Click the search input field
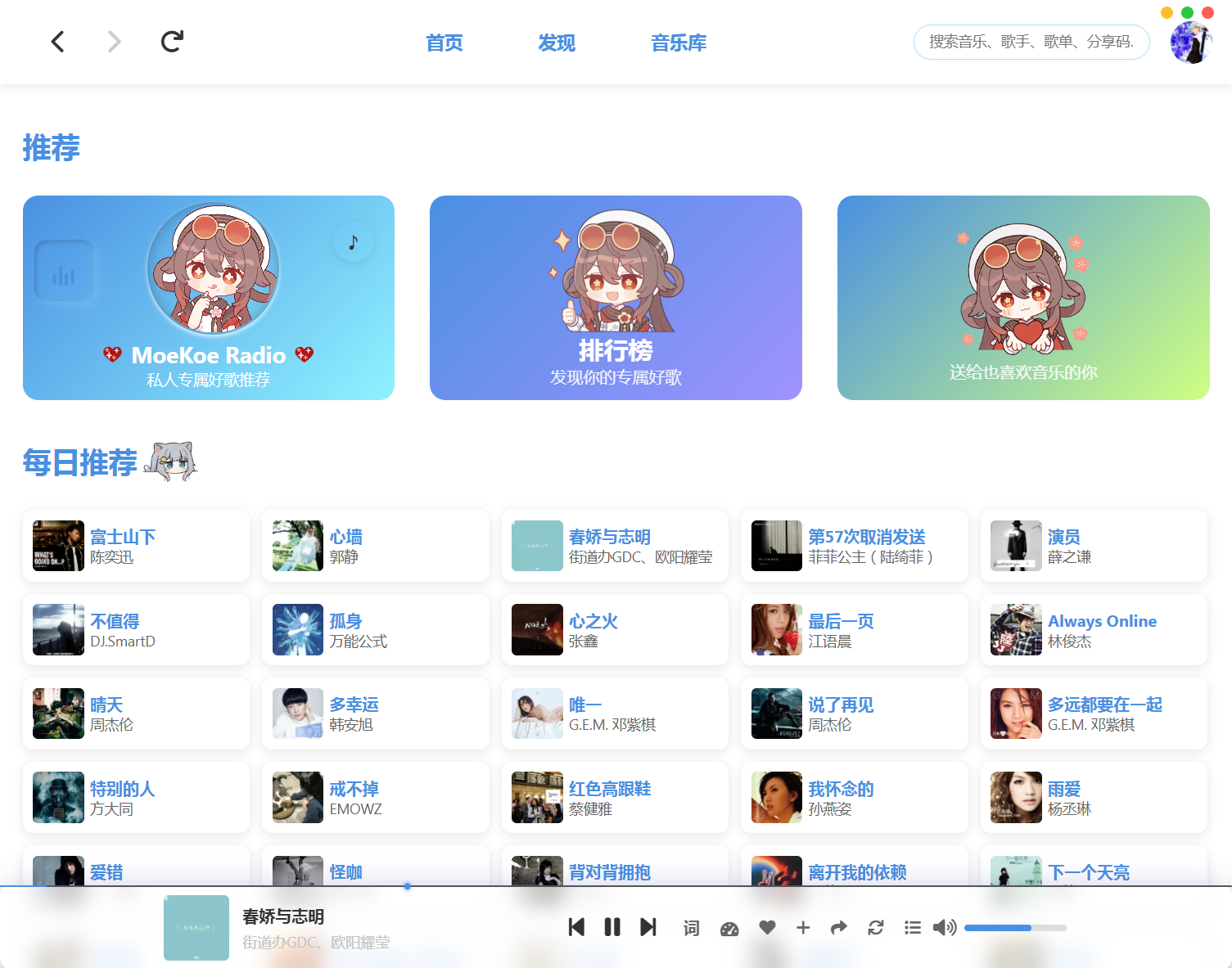 coord(1031,42)
